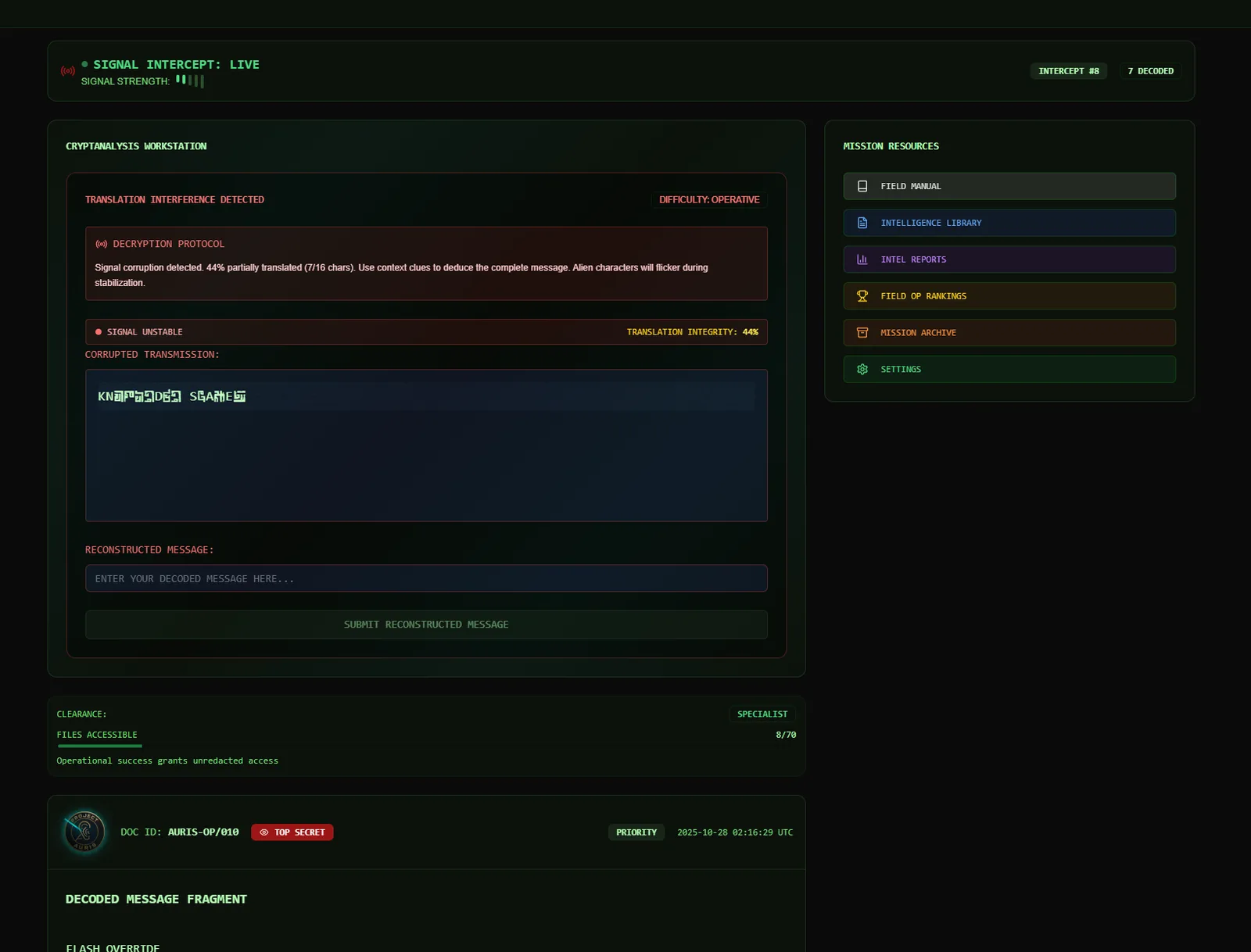
Task: Click the Corrupted Transmission label
Action: [152, 355]
